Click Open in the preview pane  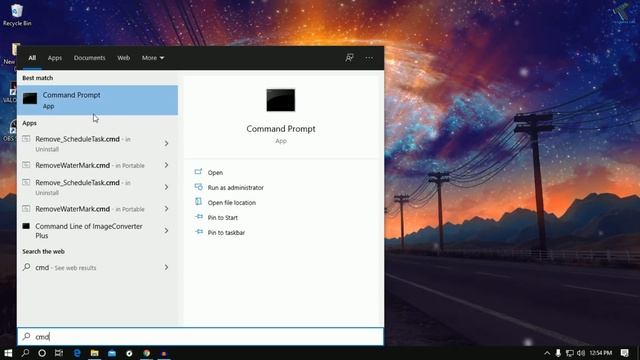(x=215, y=173)
